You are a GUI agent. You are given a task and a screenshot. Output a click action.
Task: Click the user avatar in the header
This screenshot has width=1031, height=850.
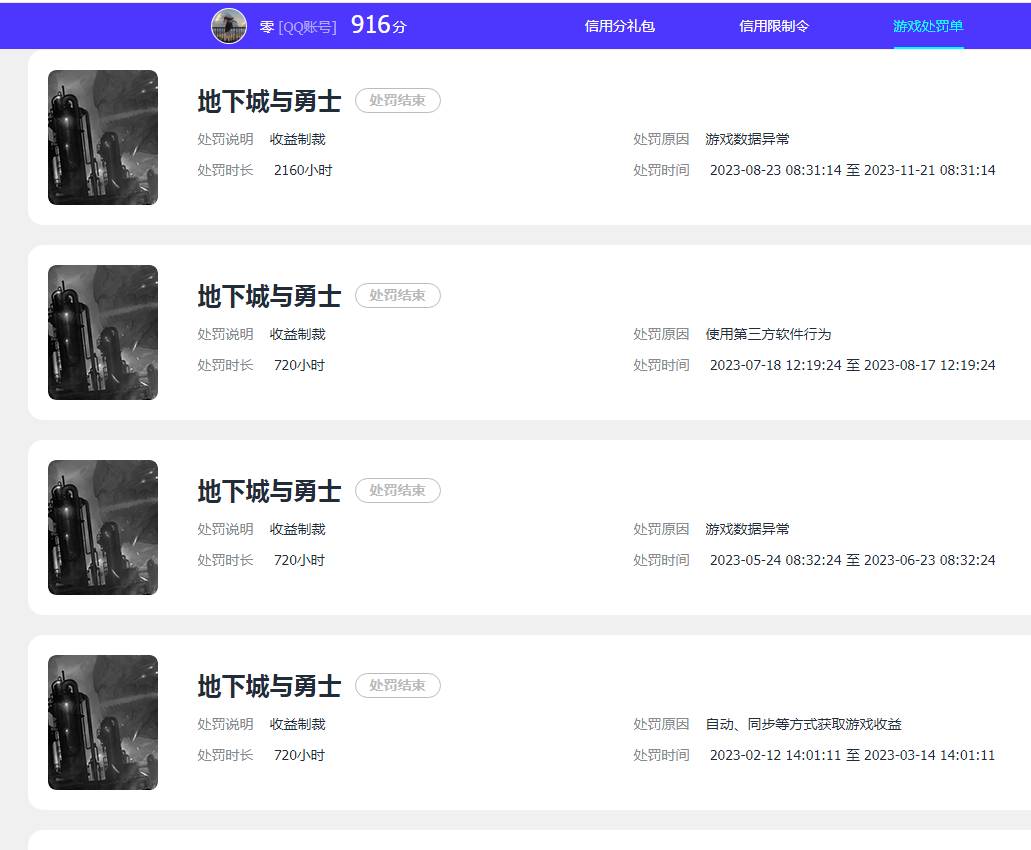pyautogui.click(x=228, y=26)
